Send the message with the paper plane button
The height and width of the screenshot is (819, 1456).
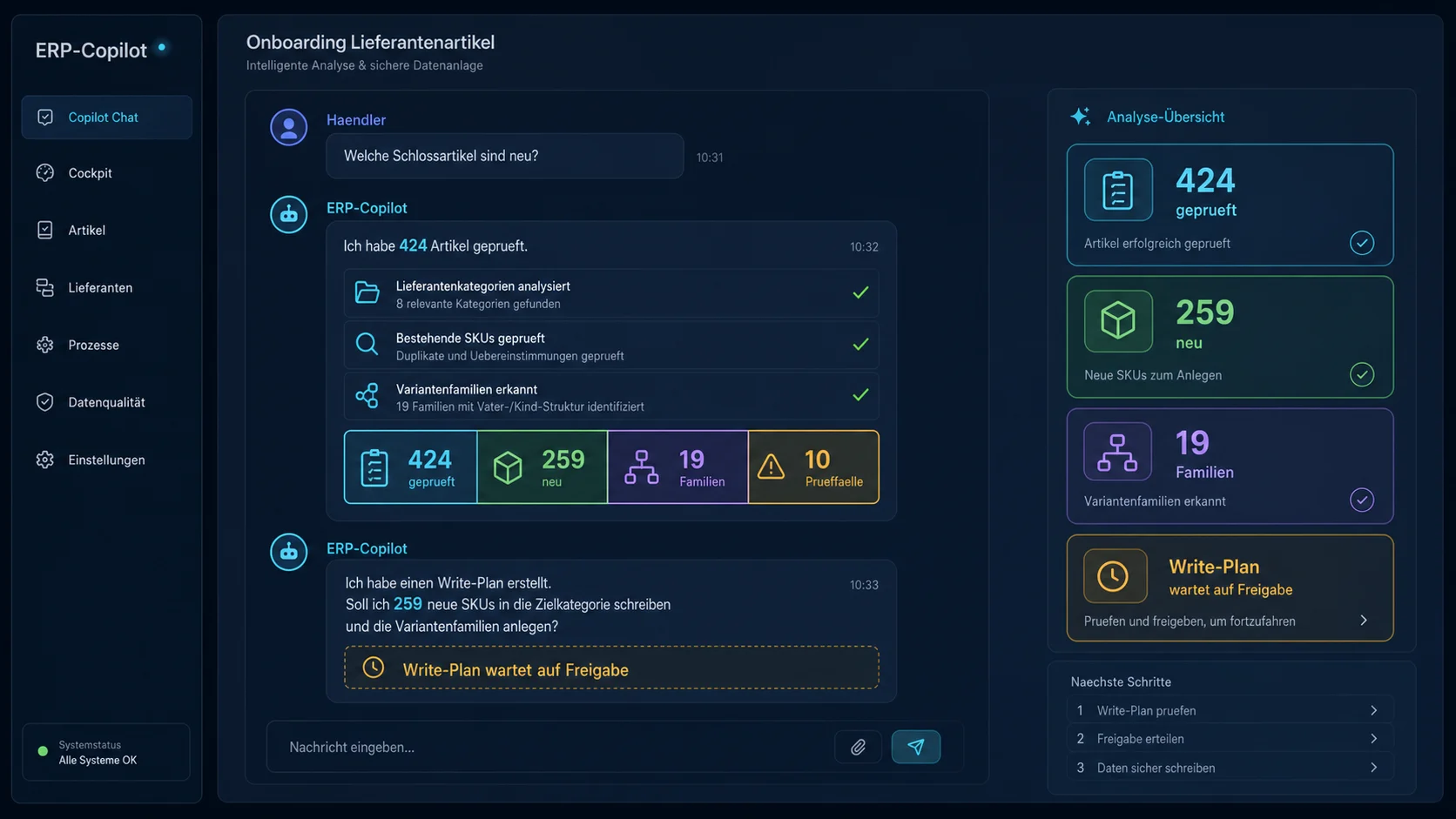pos(915,747)
